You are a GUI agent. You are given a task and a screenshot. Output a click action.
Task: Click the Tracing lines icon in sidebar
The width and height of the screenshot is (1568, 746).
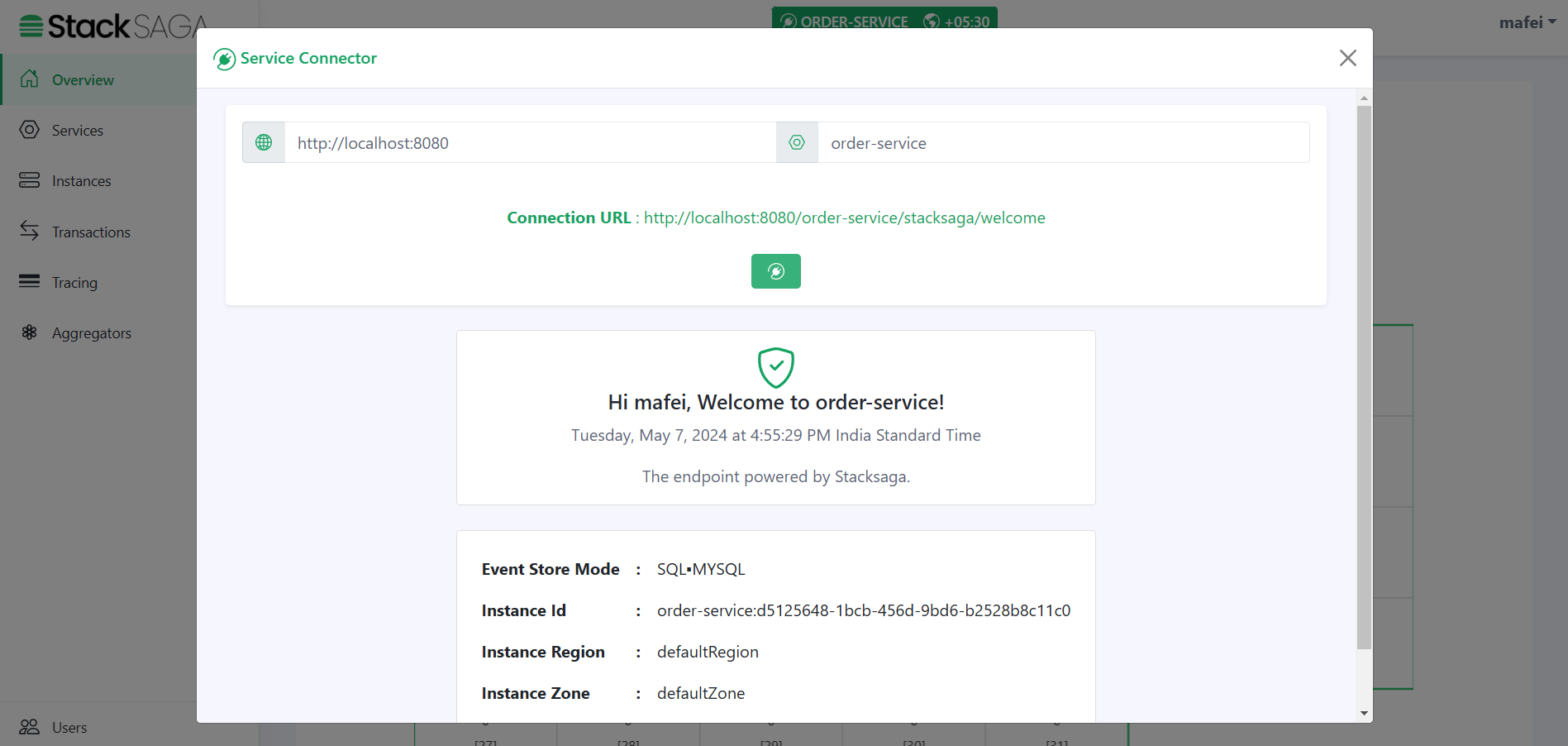[30, 281]
